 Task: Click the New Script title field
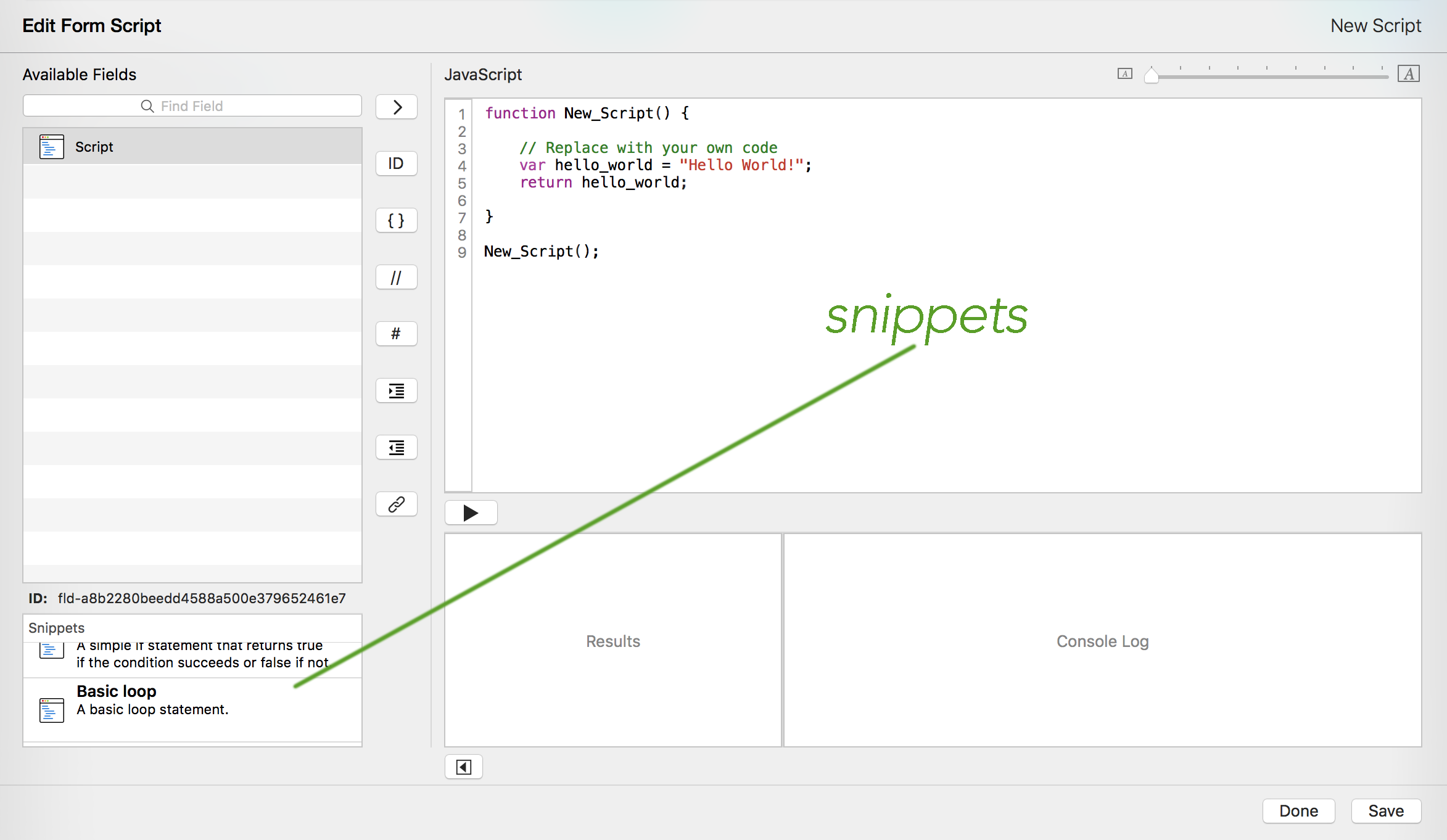[1375, 26]
